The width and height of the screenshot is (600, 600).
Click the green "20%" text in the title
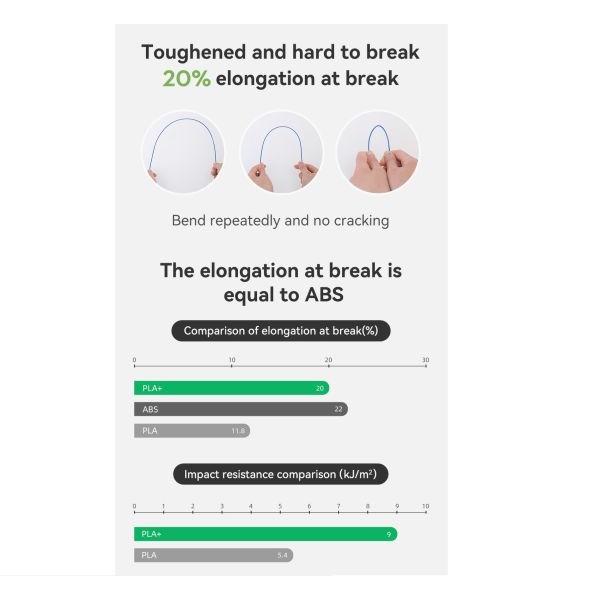click(187, 79)
